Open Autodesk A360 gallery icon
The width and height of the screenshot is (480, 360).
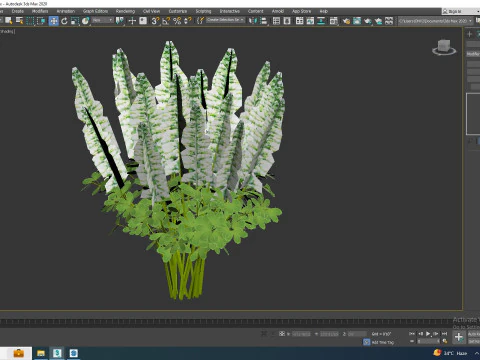[389, 21]
